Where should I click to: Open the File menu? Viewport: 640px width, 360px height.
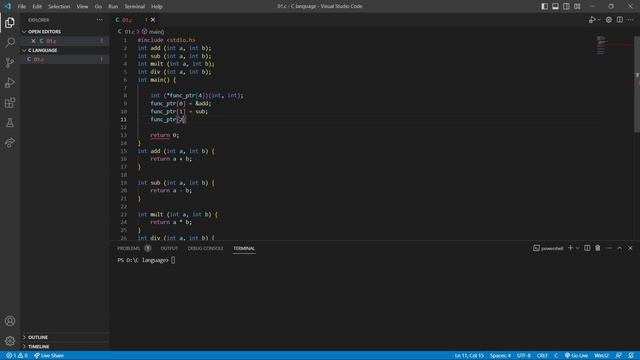pos(22,6)
